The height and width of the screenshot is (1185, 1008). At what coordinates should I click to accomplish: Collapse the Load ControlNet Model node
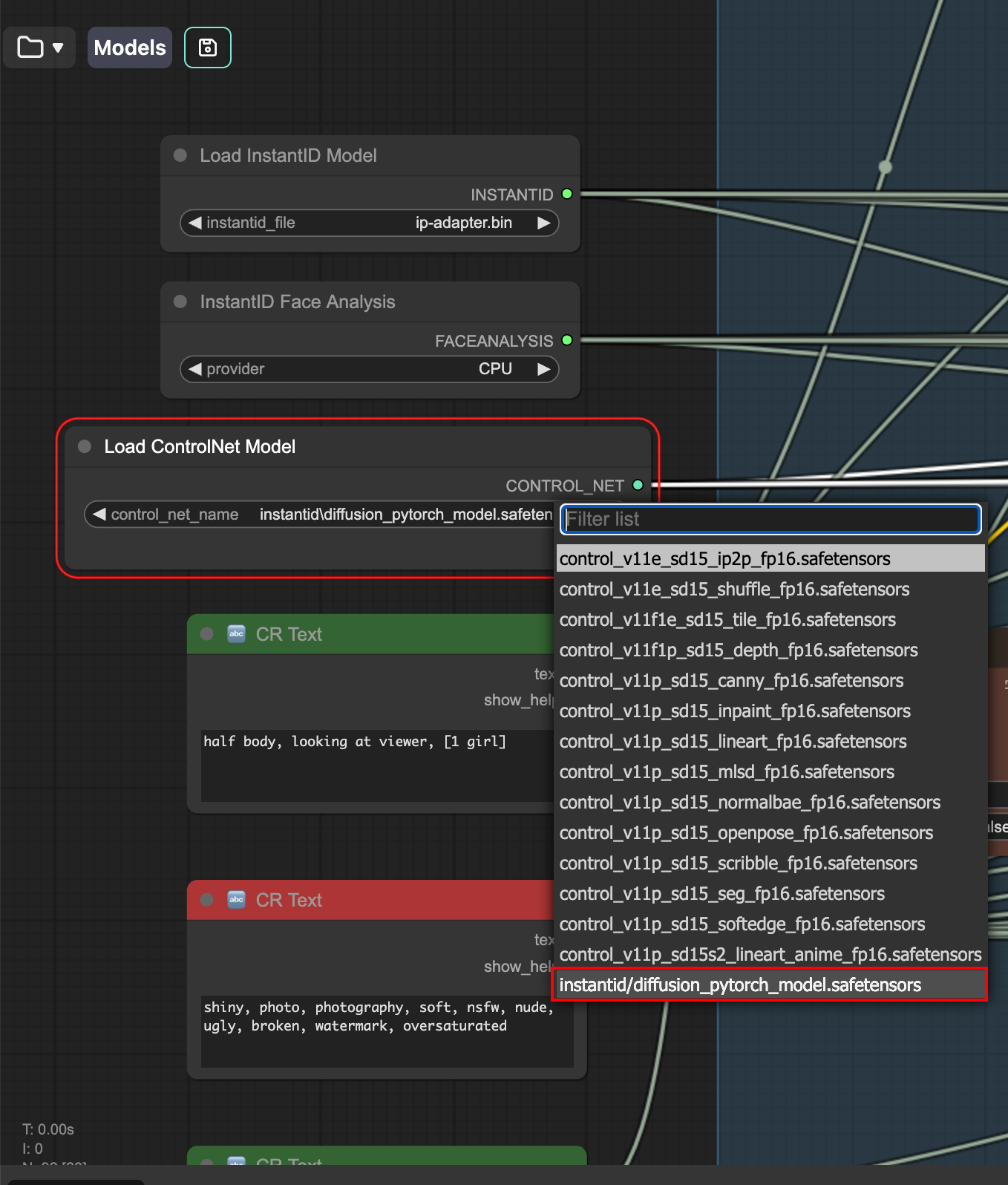point(85,446)
